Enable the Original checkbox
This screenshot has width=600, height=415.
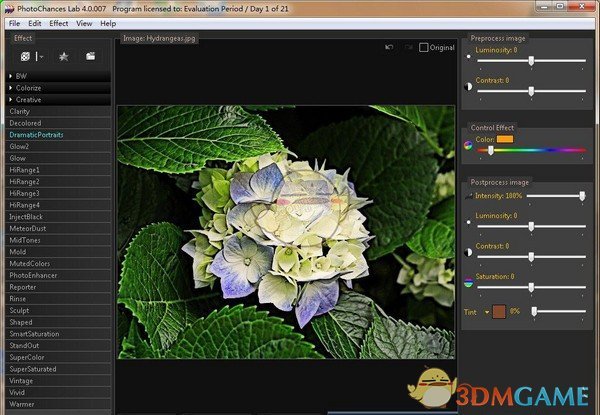click(x=424, y=47)
